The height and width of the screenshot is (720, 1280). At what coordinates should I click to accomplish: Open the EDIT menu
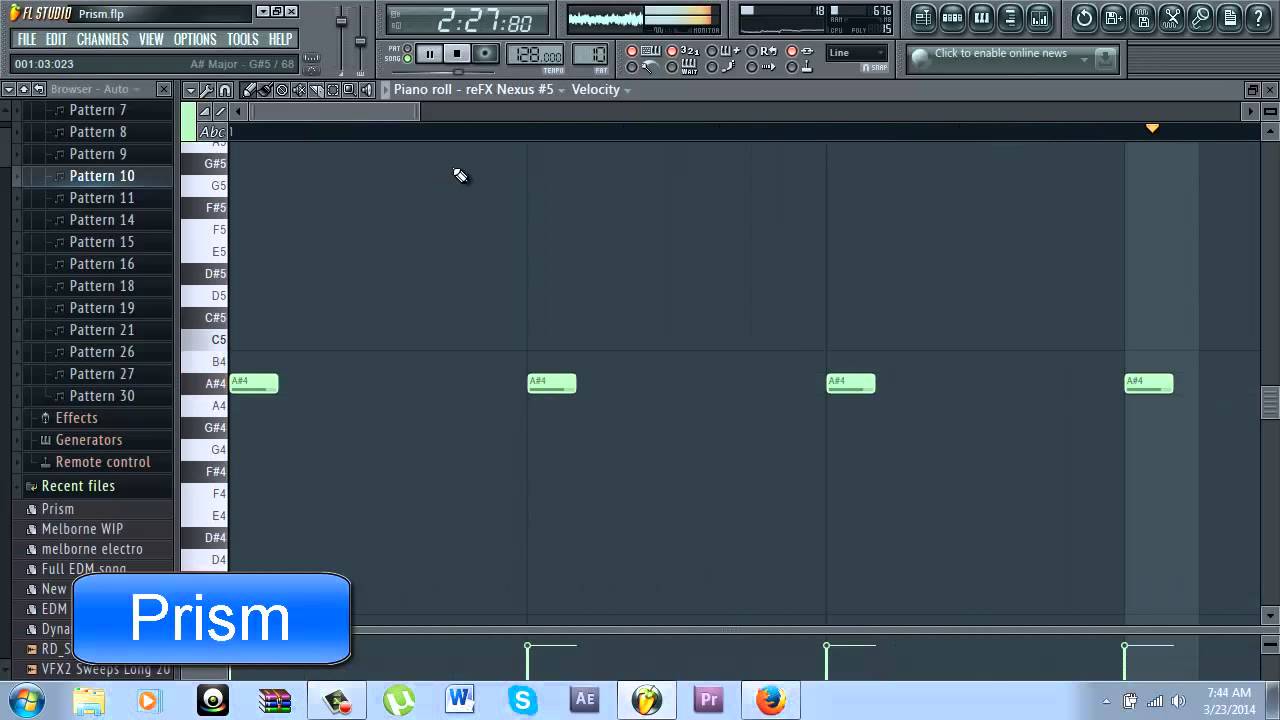[x=56, y=39]
